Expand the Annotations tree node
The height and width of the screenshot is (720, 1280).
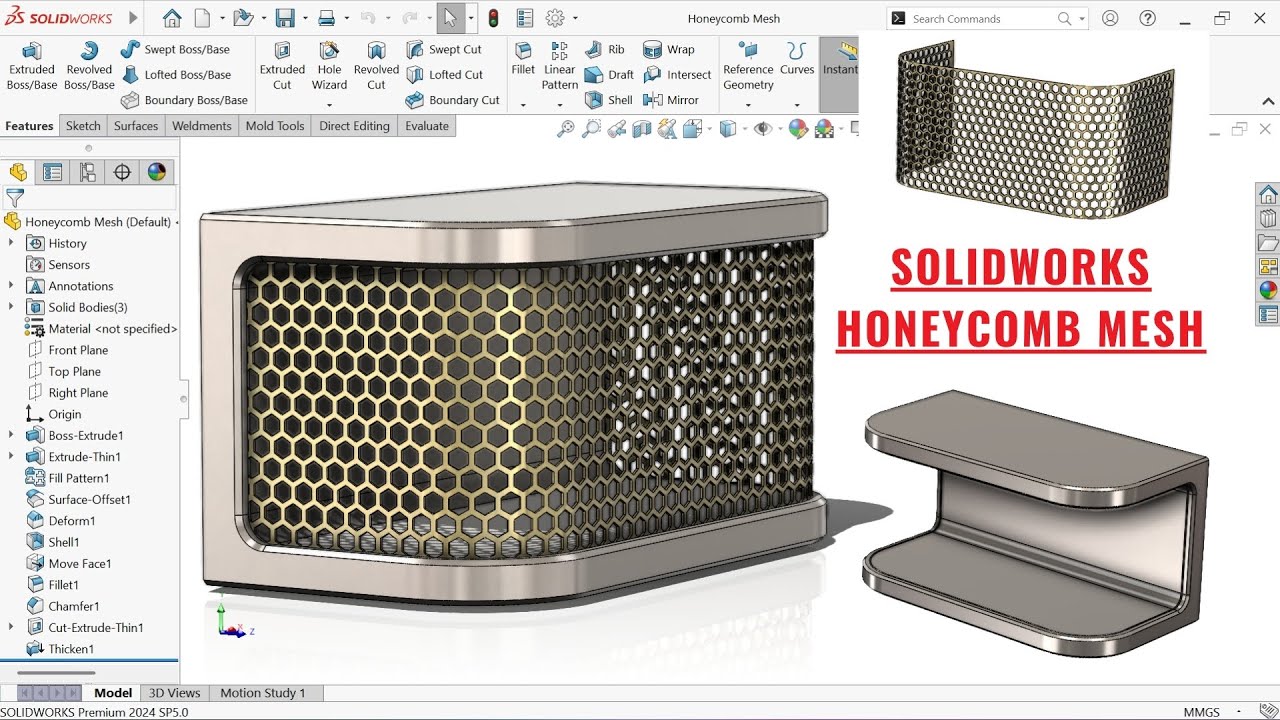point(11,286)
